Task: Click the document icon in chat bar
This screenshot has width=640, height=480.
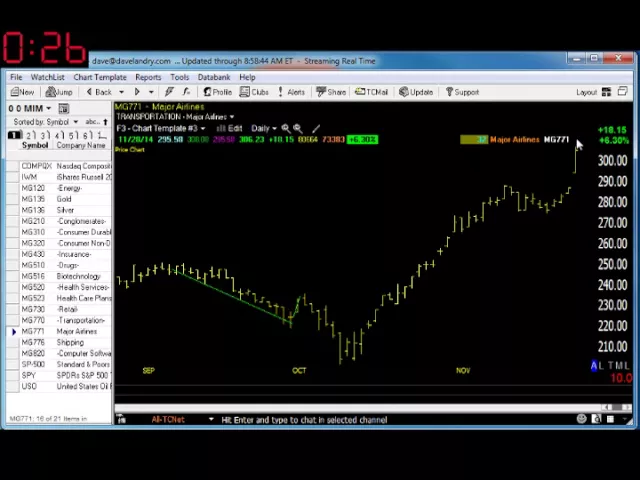Action: point(596,419)
